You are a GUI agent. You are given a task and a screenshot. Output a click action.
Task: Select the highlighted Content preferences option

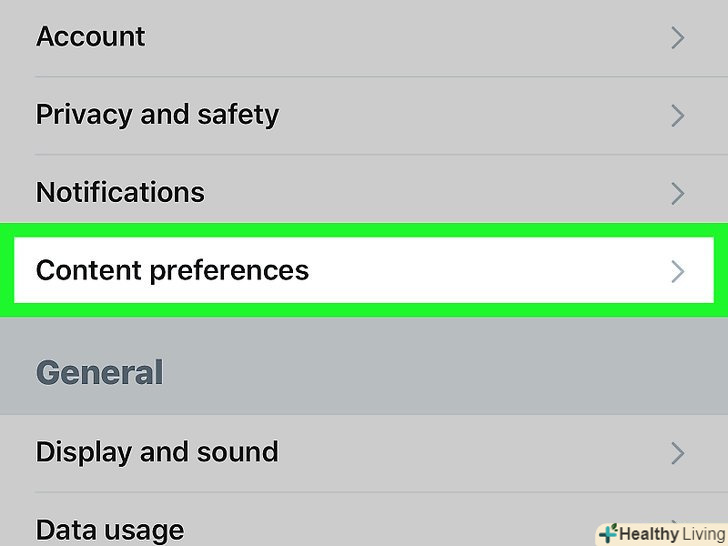[x=172, y=270]
